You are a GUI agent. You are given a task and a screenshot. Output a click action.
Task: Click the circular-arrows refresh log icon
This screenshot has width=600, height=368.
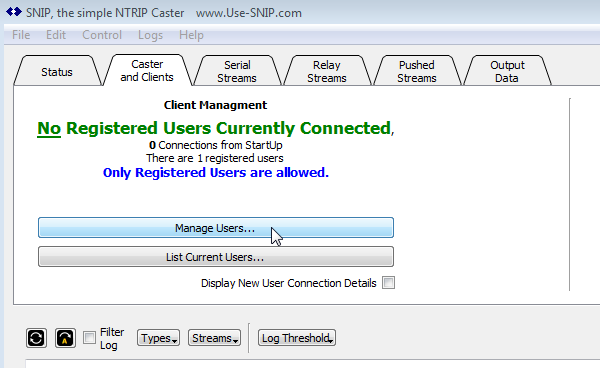pos(36,338)
